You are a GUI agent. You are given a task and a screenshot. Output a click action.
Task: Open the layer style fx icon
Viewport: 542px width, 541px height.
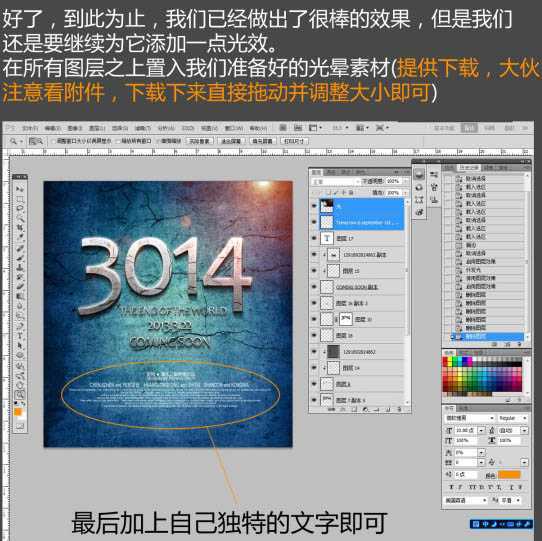pos(343,409)
